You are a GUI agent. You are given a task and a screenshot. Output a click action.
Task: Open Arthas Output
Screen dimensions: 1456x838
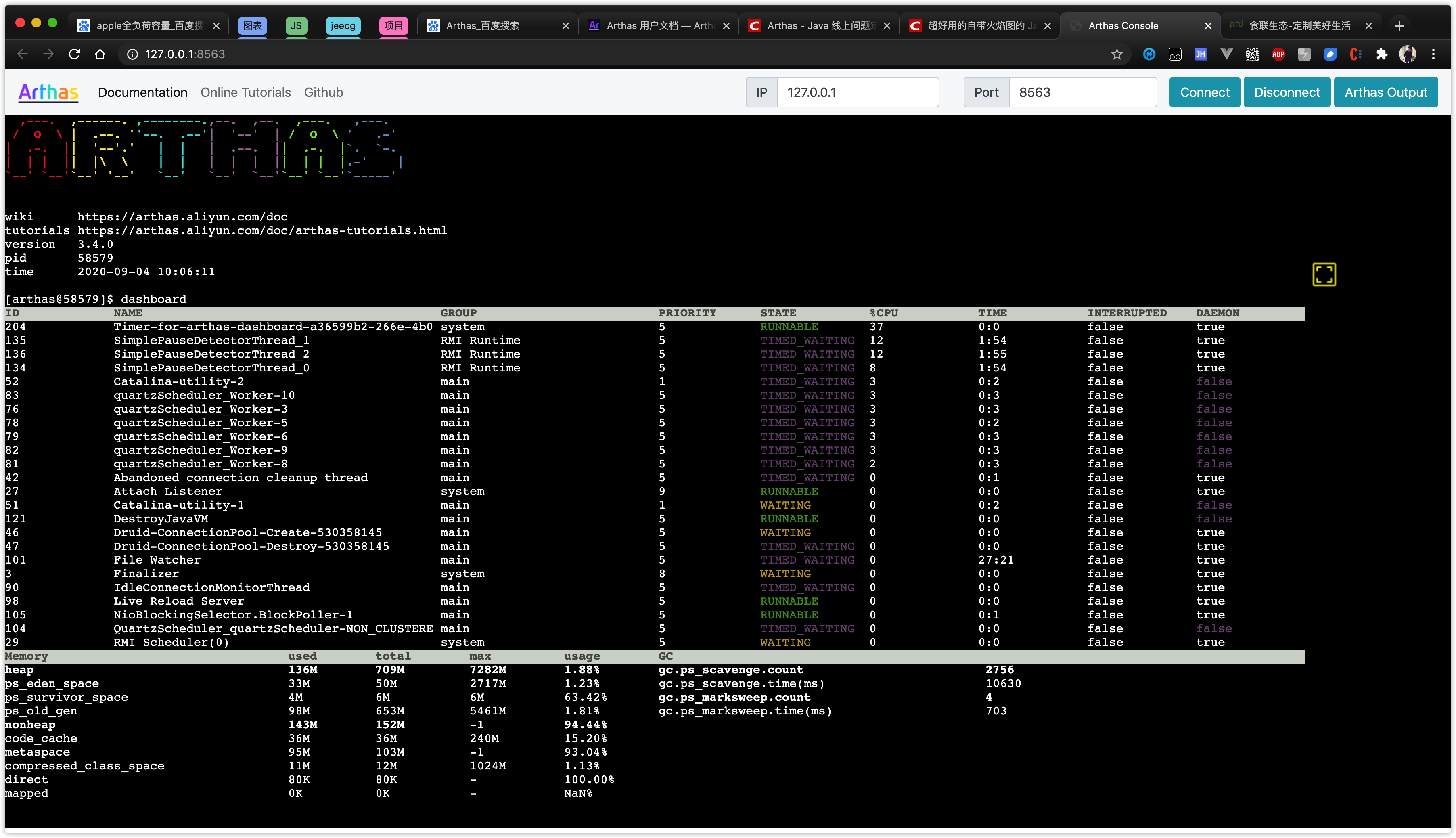click(x=1385, y=92)
